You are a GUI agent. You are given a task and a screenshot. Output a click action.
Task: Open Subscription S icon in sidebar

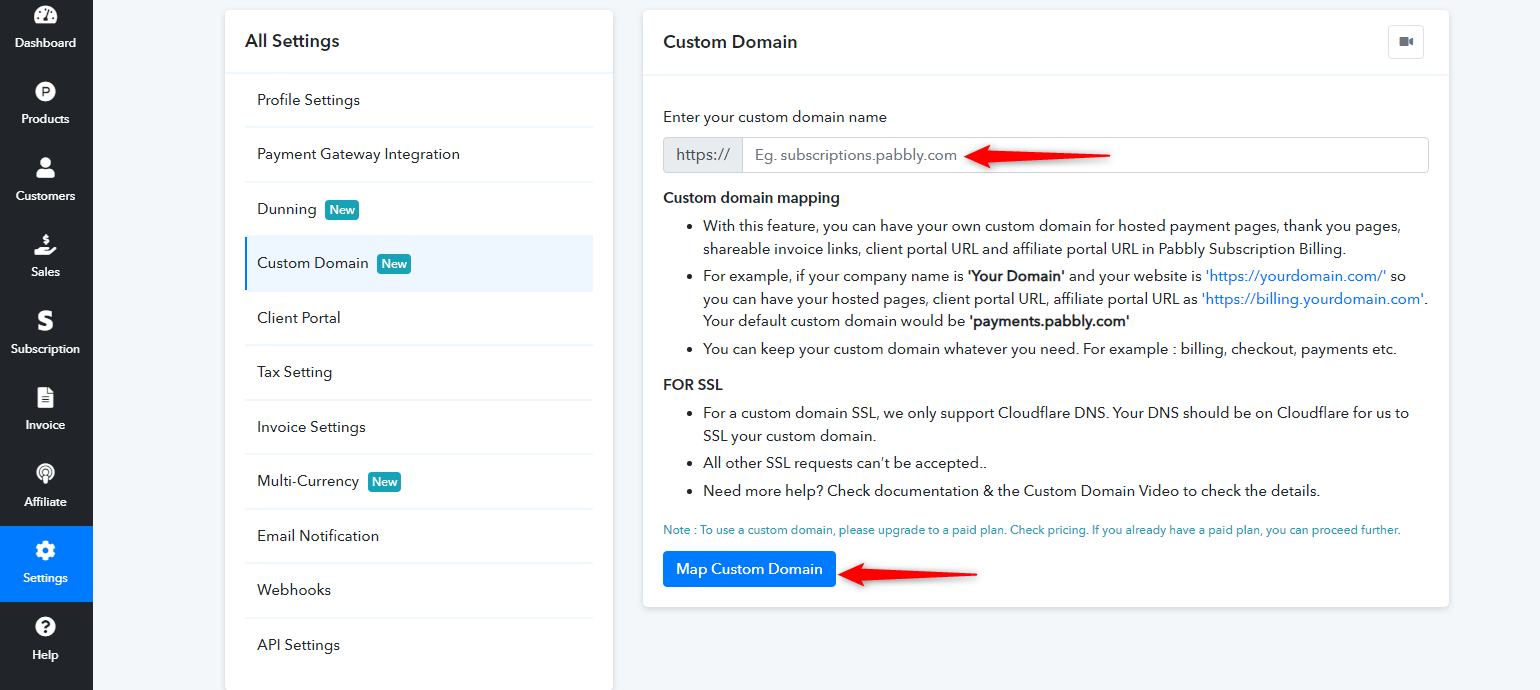coord(46,321)
